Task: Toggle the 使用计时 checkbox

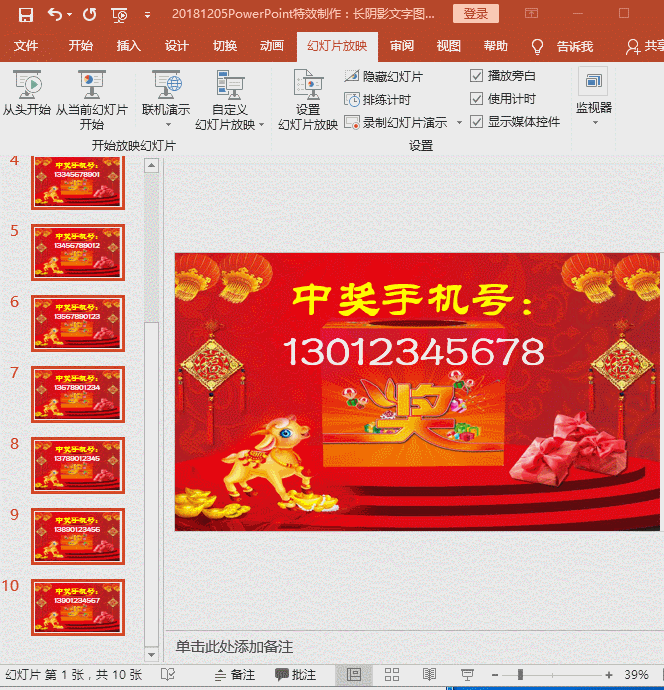Action: [476, 99]
